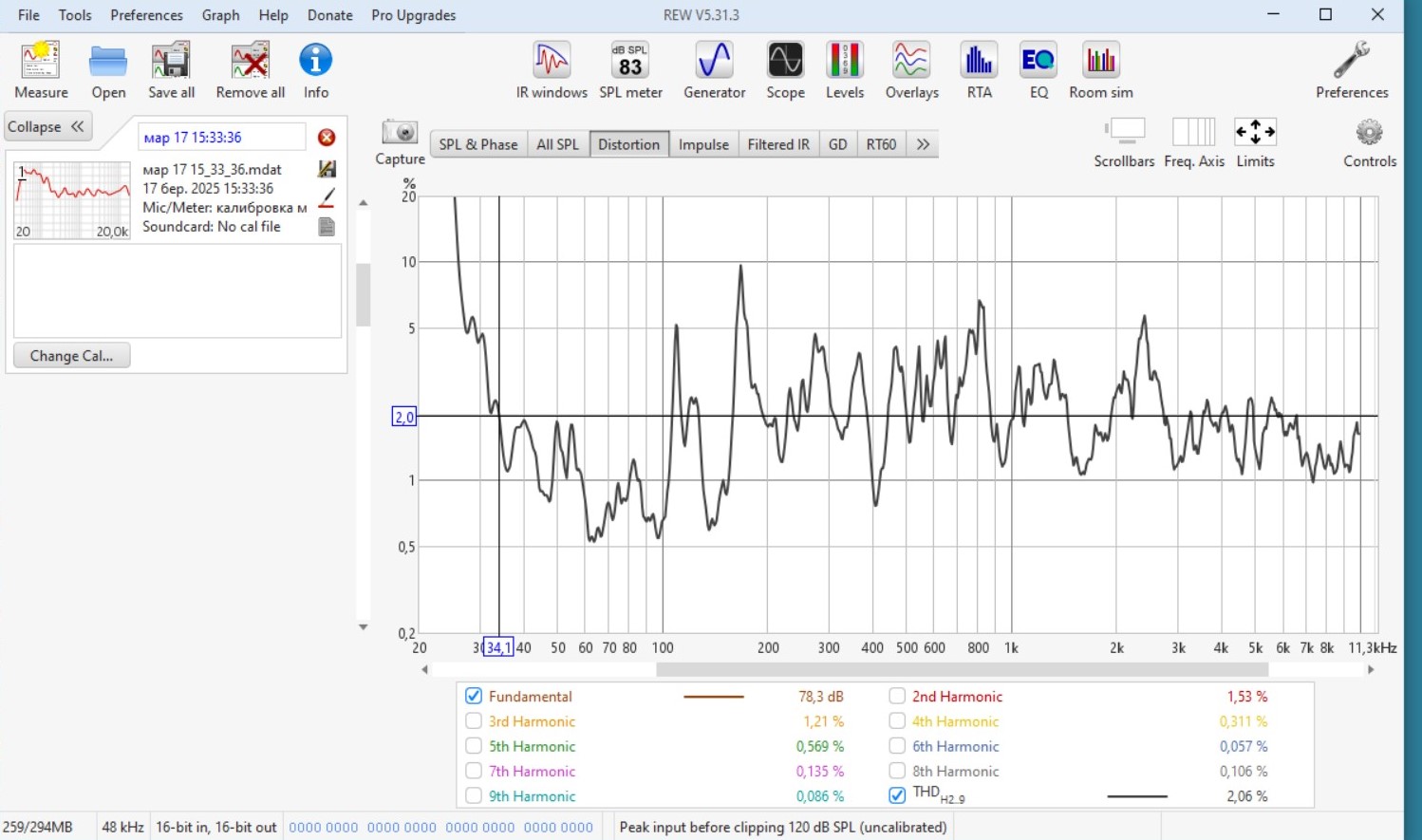Click the Change Cal... button
Viewport: 1422px width, 840px height.
[71, 356]
